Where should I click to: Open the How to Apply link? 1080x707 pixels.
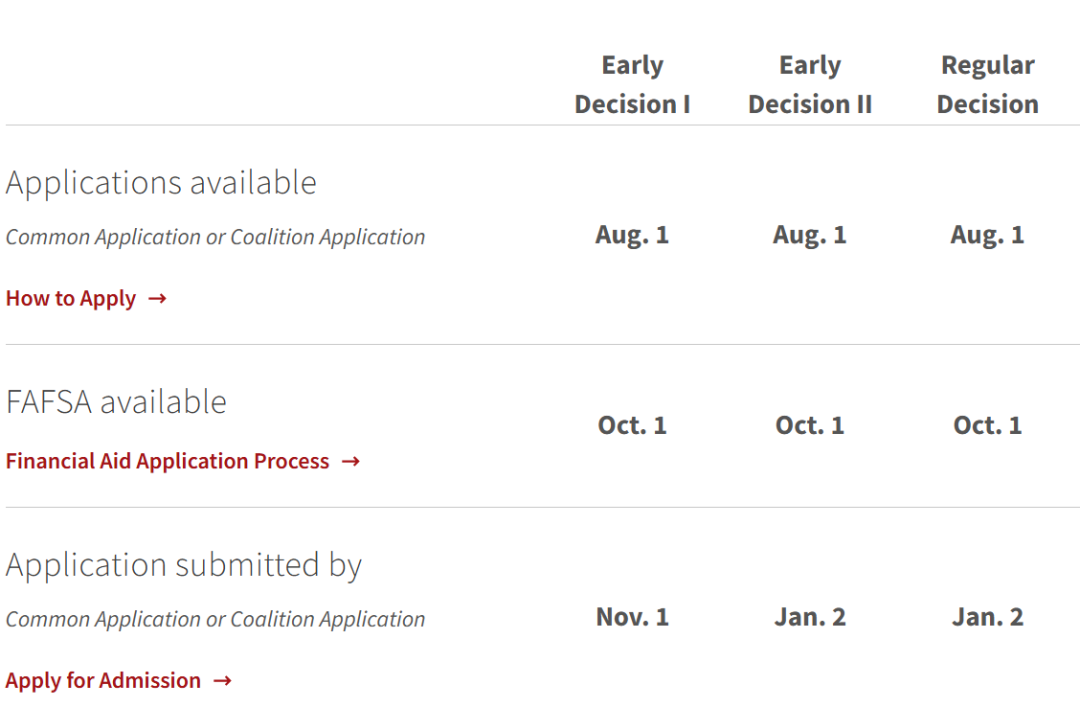[x=71, y=298]
